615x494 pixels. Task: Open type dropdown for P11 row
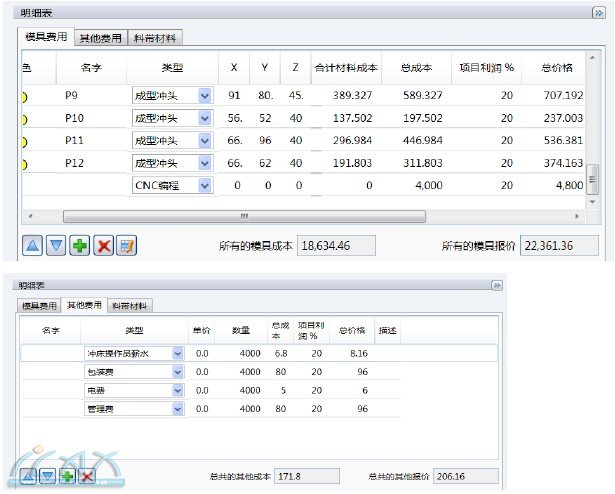[205, 140]
